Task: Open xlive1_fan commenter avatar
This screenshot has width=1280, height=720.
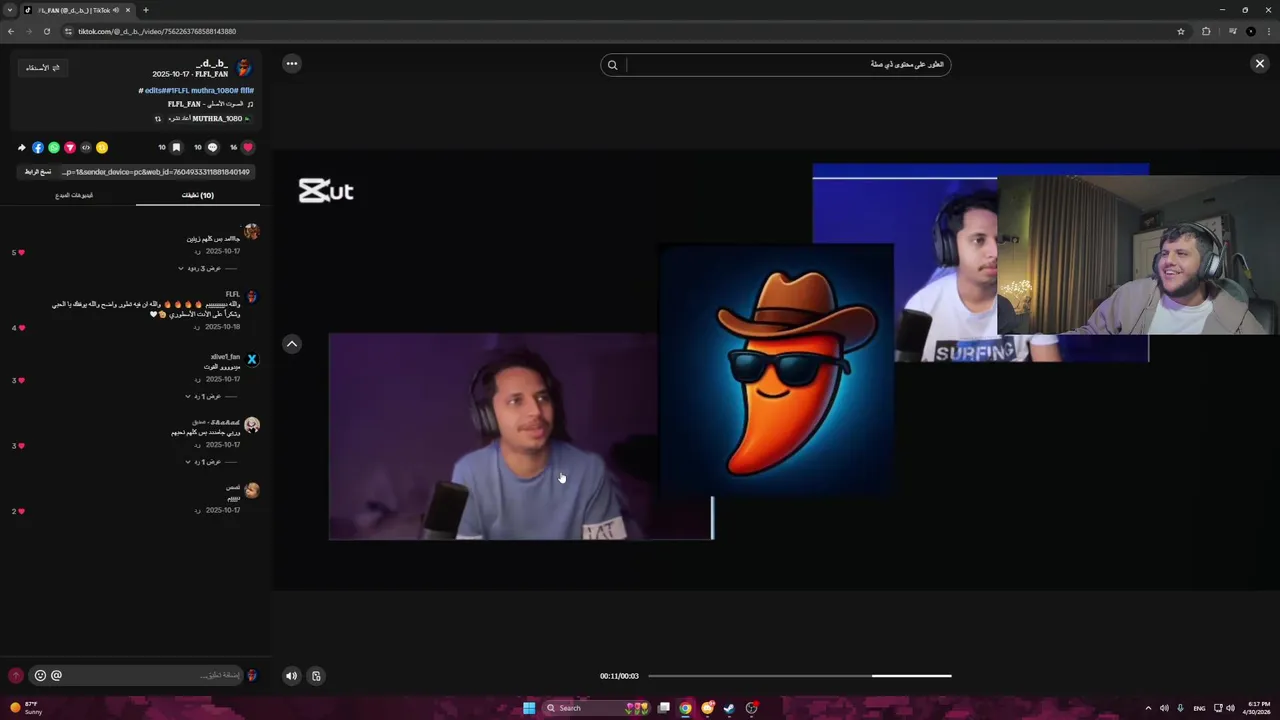Action: tap(252, 359)
